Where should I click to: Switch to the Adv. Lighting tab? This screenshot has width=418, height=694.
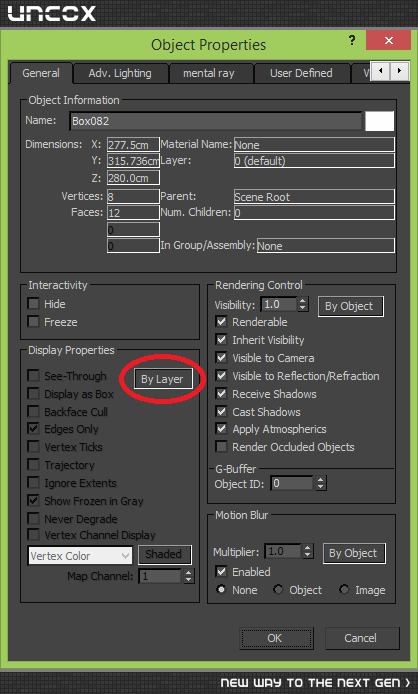pyautogui.click(x=120, y=73)
